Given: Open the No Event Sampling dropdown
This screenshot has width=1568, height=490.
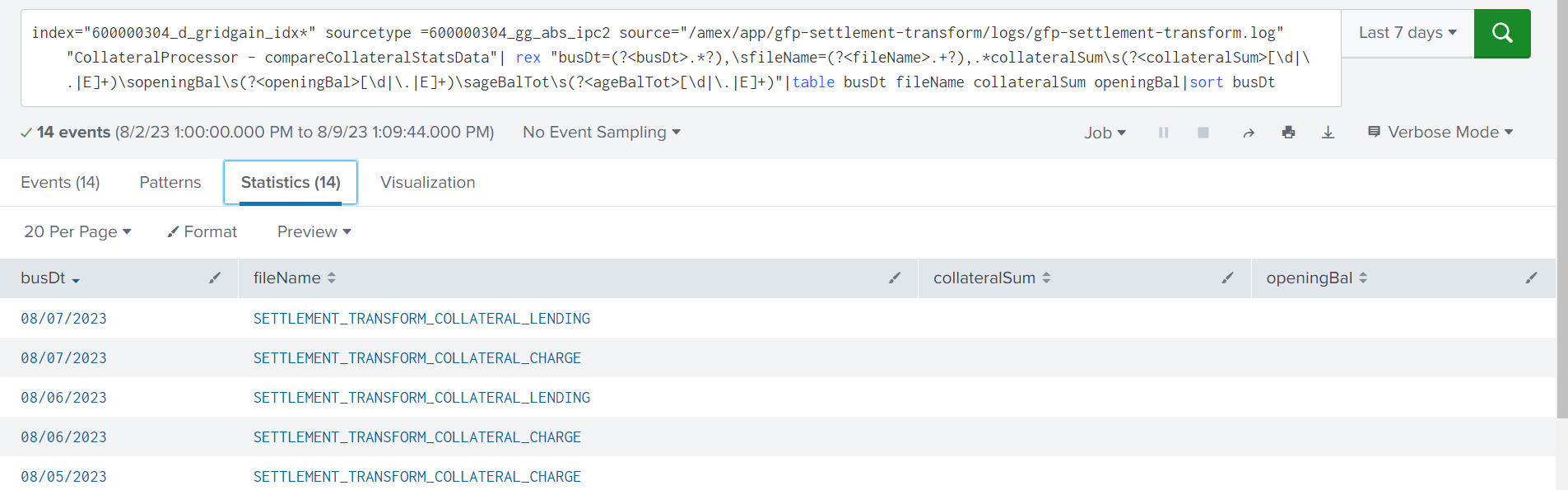Looking at the screenshot, I should [x=602, y=132].
